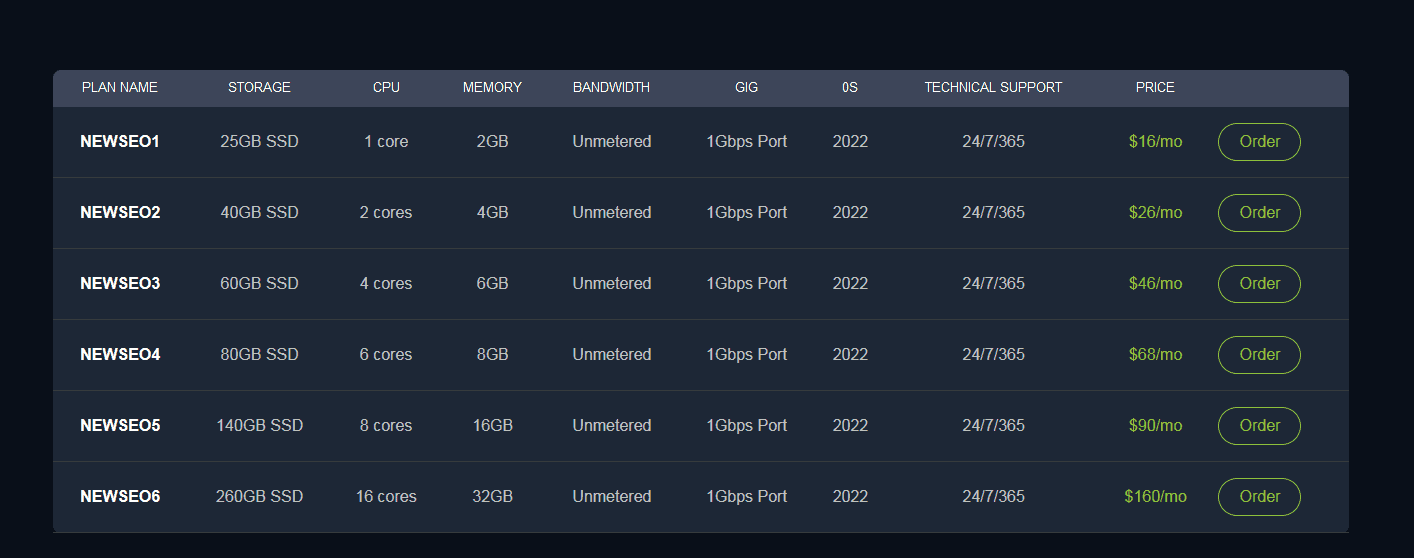Select the Technical Support column header
Viewport: 1414px width, 558px height.
point(993,88)
